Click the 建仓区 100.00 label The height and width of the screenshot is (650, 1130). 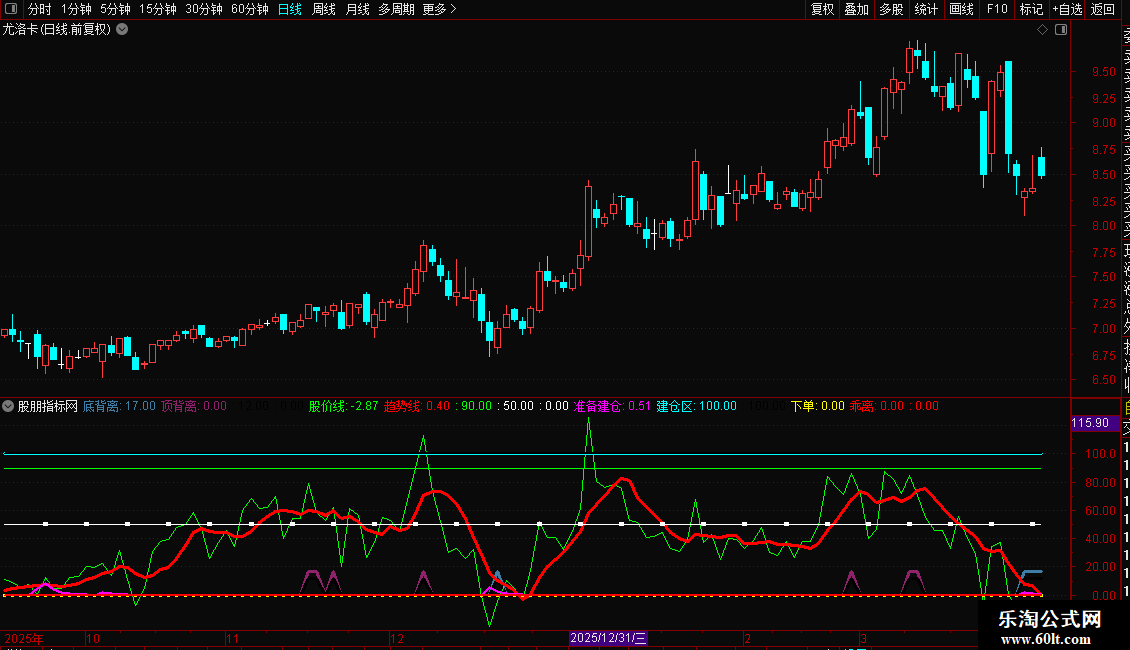[696, 406]
